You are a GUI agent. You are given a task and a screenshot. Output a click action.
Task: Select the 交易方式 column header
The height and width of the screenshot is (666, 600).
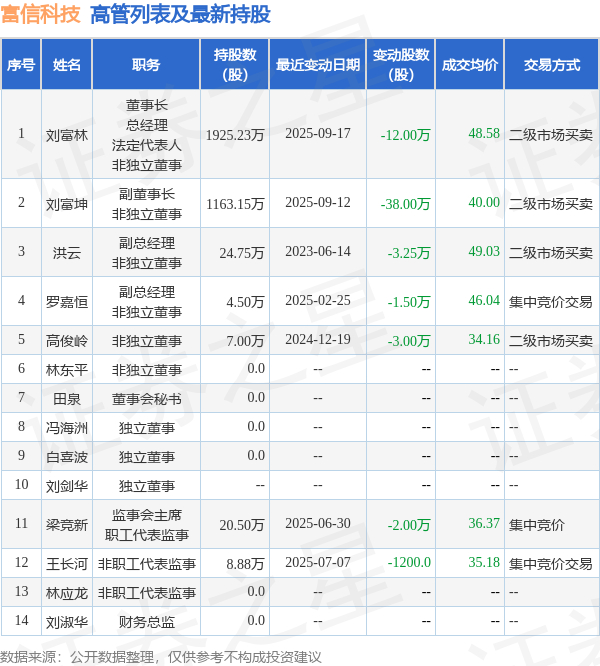tap(552, 65)
